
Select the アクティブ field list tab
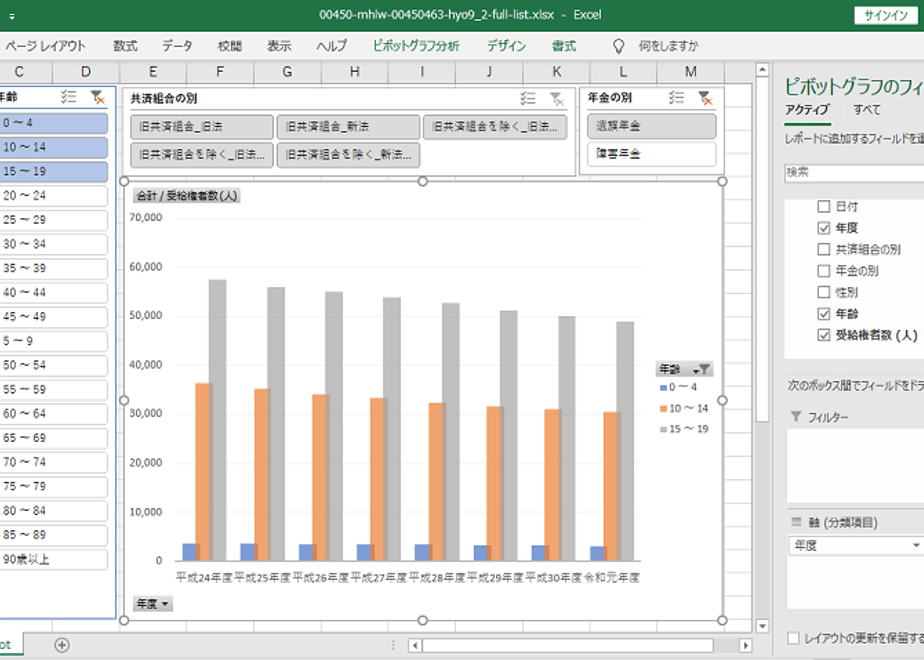point(807,110)
